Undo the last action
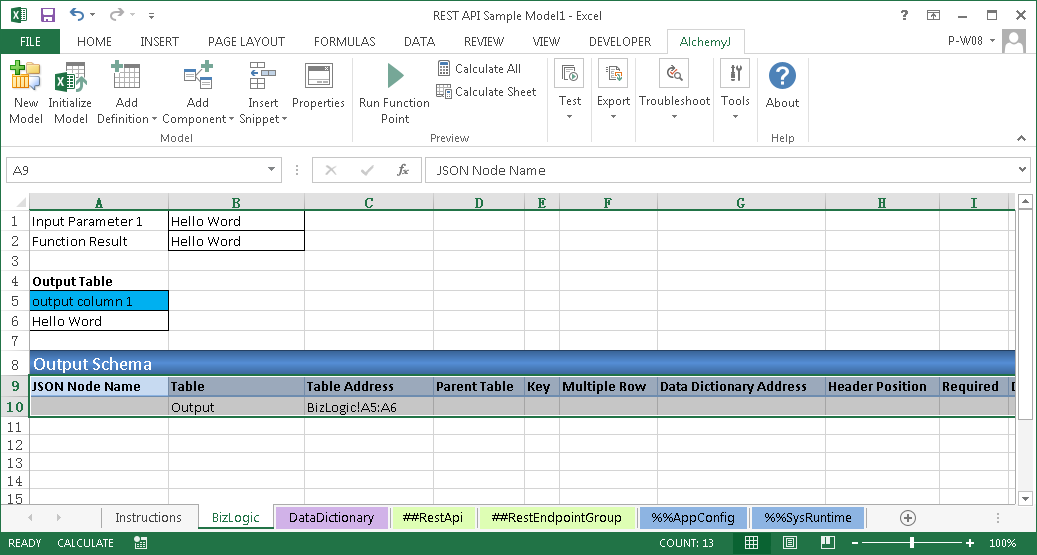The height and width of the screenshot is (555, 1037). (76, 15)
